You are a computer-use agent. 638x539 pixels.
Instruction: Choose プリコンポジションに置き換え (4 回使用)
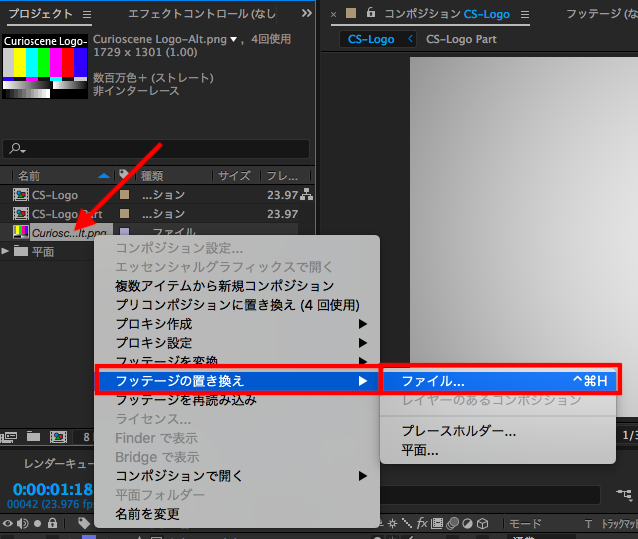(237, 305)
